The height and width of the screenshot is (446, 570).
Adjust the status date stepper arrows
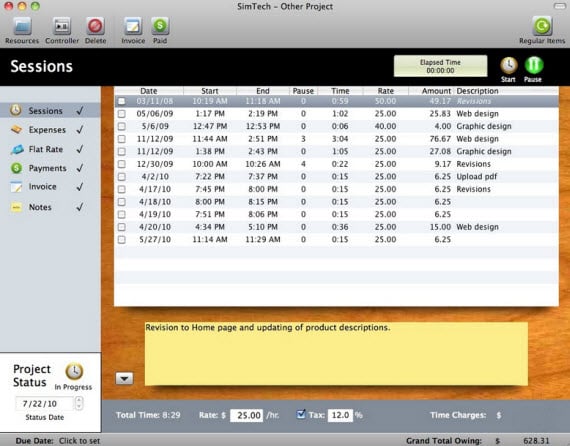point(79,403)
